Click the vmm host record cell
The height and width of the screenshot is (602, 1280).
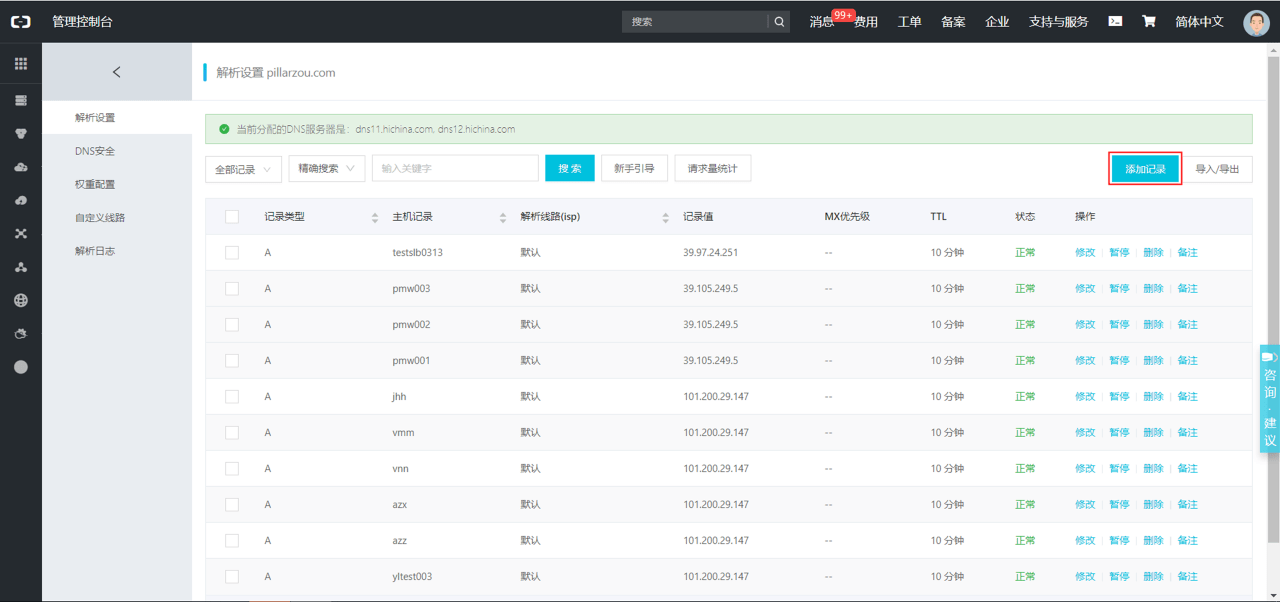(403, 433)
